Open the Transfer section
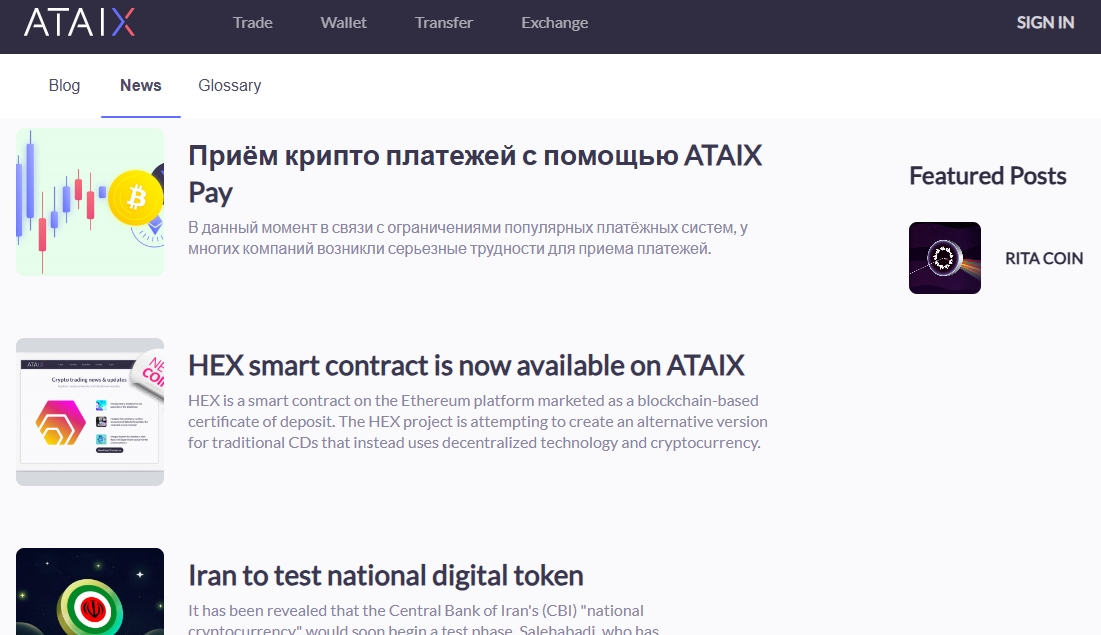The width and height of the screenshot is (1101, 635). tap(444, 22)
